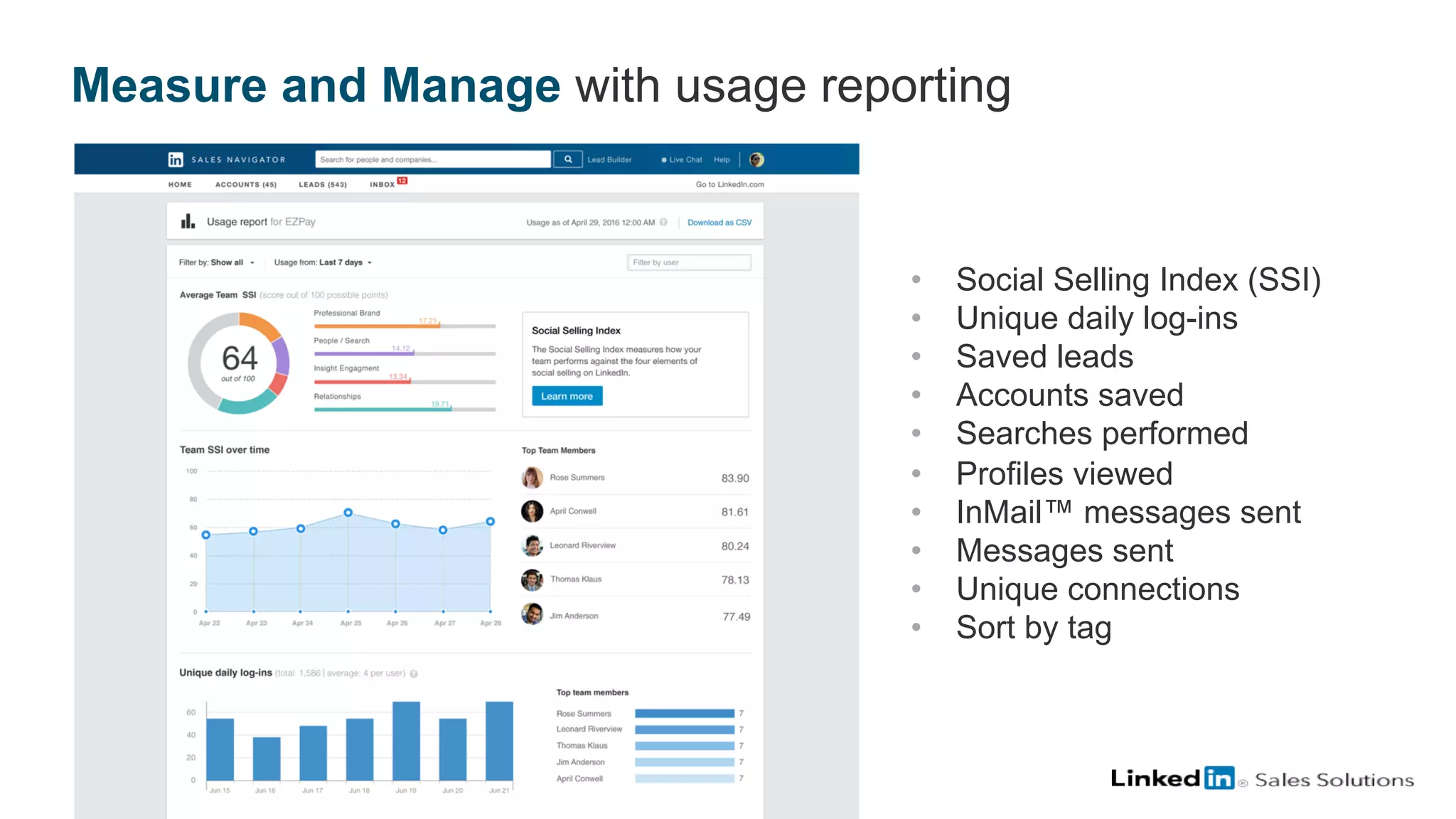
Task: Click Jim Anderson's profile photo
Action: tap(532, 614)
